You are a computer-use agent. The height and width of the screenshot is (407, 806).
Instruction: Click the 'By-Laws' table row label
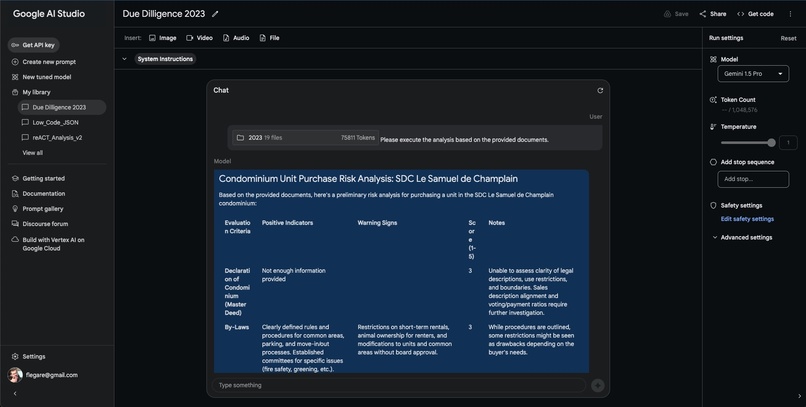coord(236,327)
